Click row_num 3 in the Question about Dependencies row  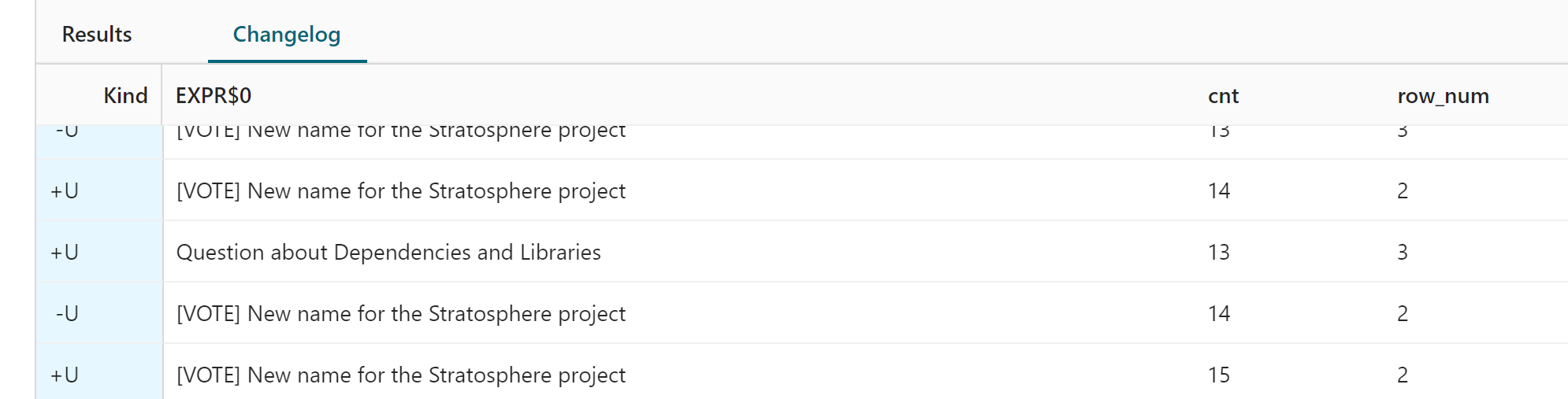1403,252
